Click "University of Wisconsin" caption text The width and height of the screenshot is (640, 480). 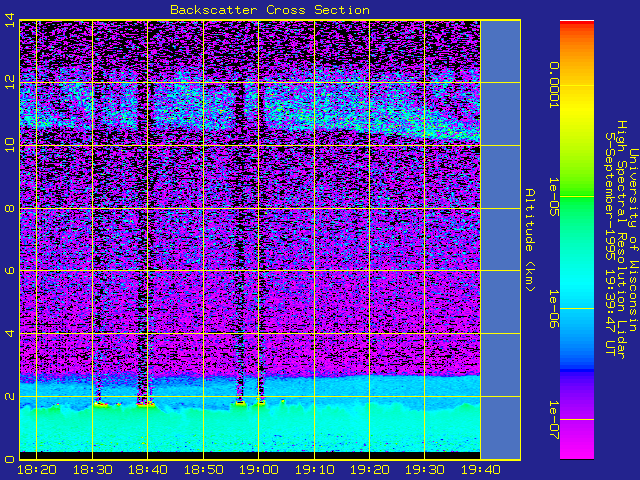633,240
